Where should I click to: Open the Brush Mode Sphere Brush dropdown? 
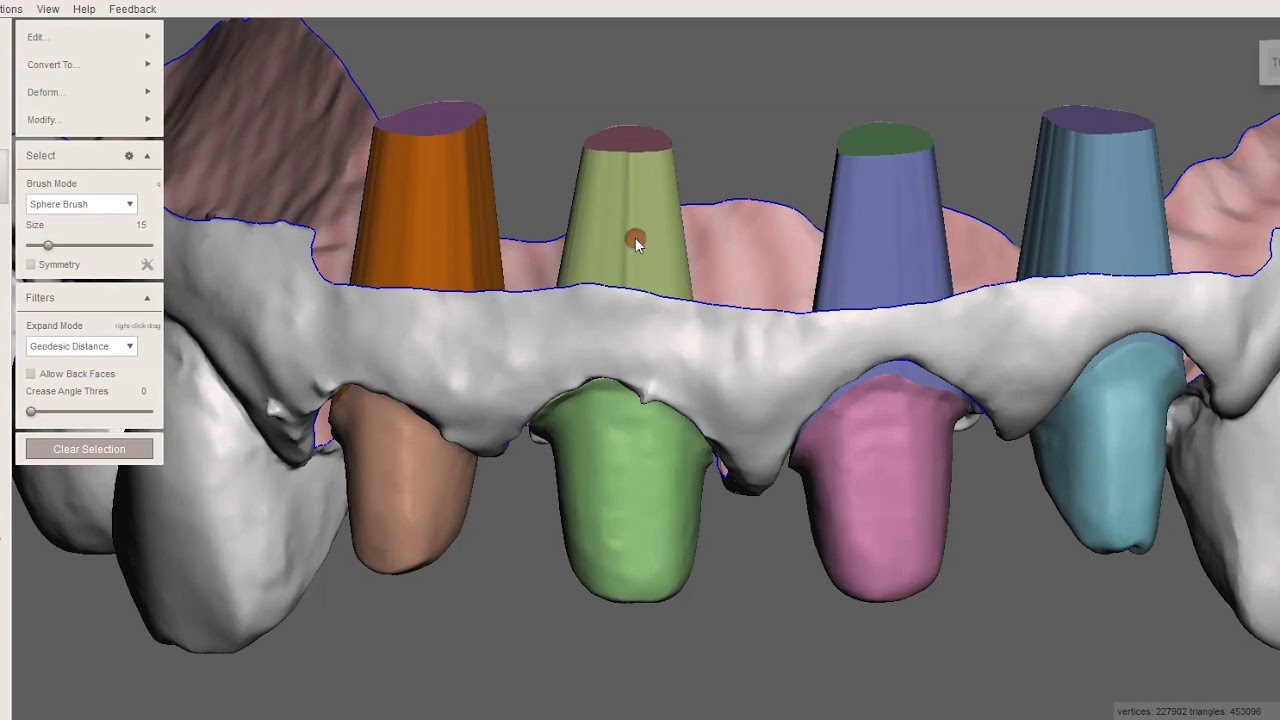tap(81, 204)
